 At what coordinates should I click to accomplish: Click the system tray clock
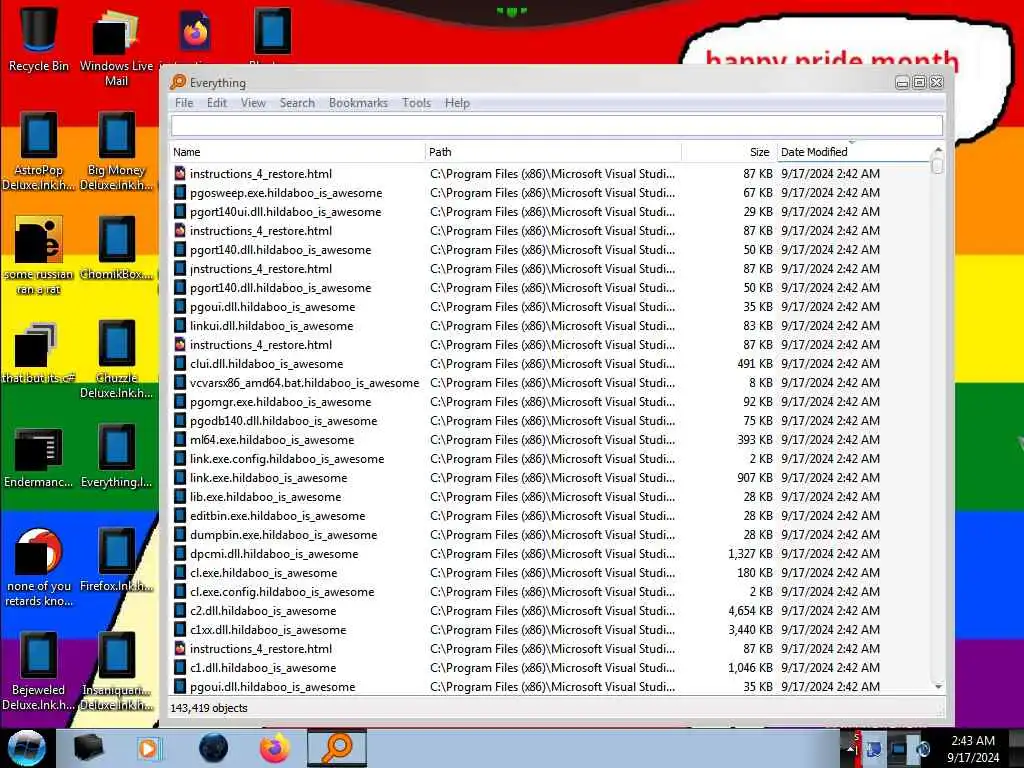pyautogui.click(x=973, y=748)
